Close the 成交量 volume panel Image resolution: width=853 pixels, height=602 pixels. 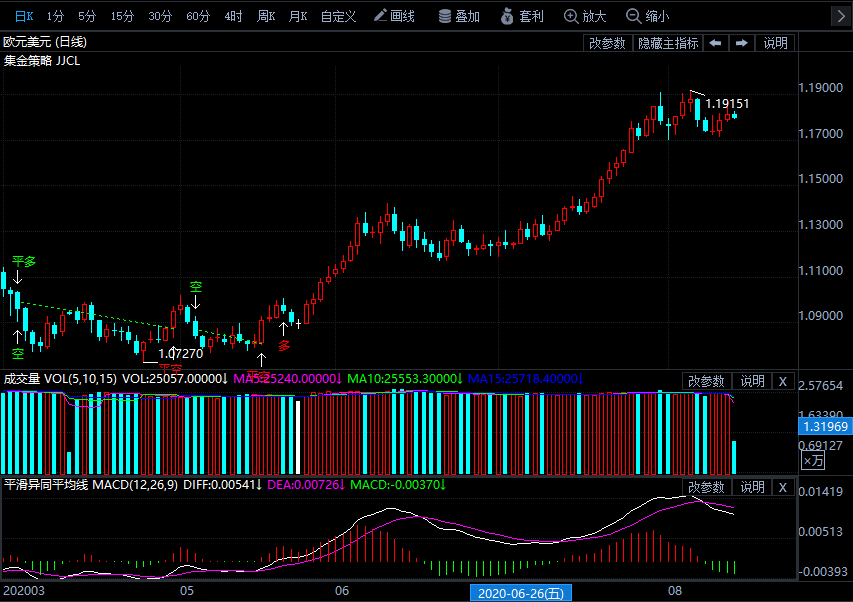click(783, 381)
